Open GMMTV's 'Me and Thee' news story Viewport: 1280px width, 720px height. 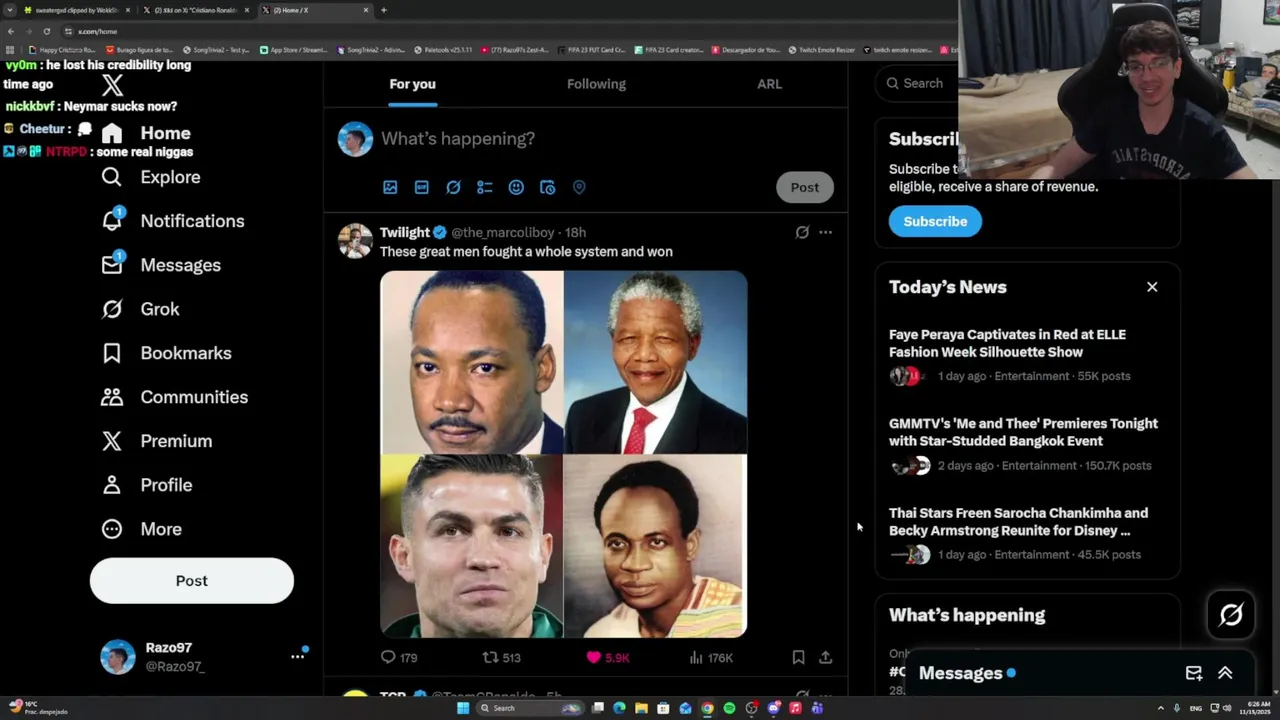click(1027, 444)
